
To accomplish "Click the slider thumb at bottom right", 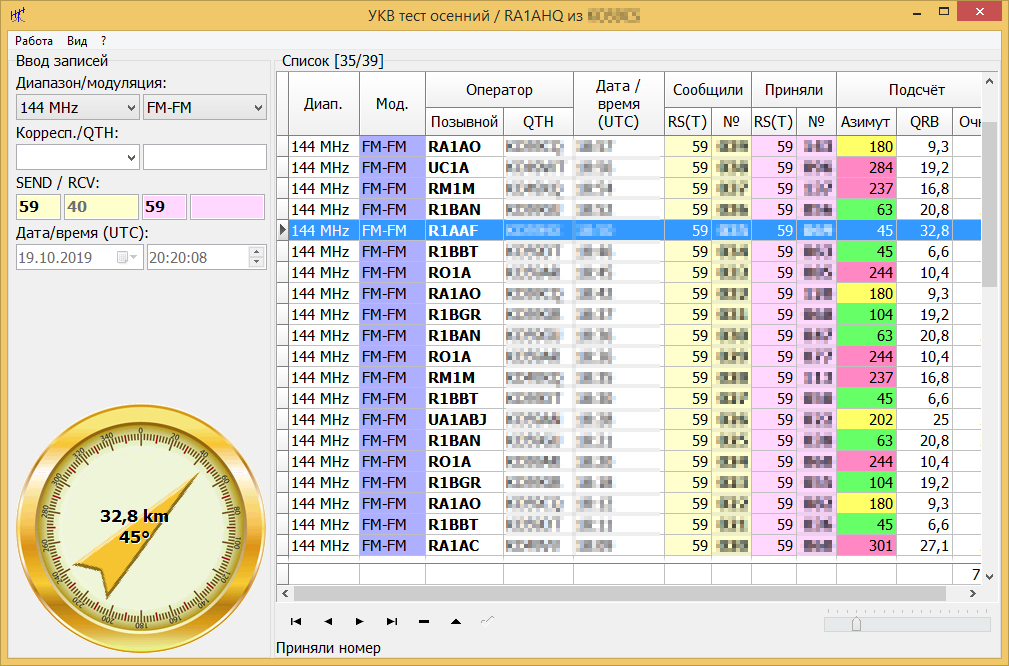I will [x=856, y=624].
